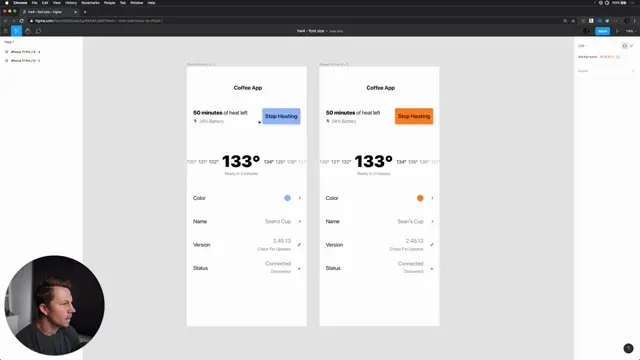Screen dimensions: 640x360
Task: Click the Background hex value text
Action: coord(607,57)
